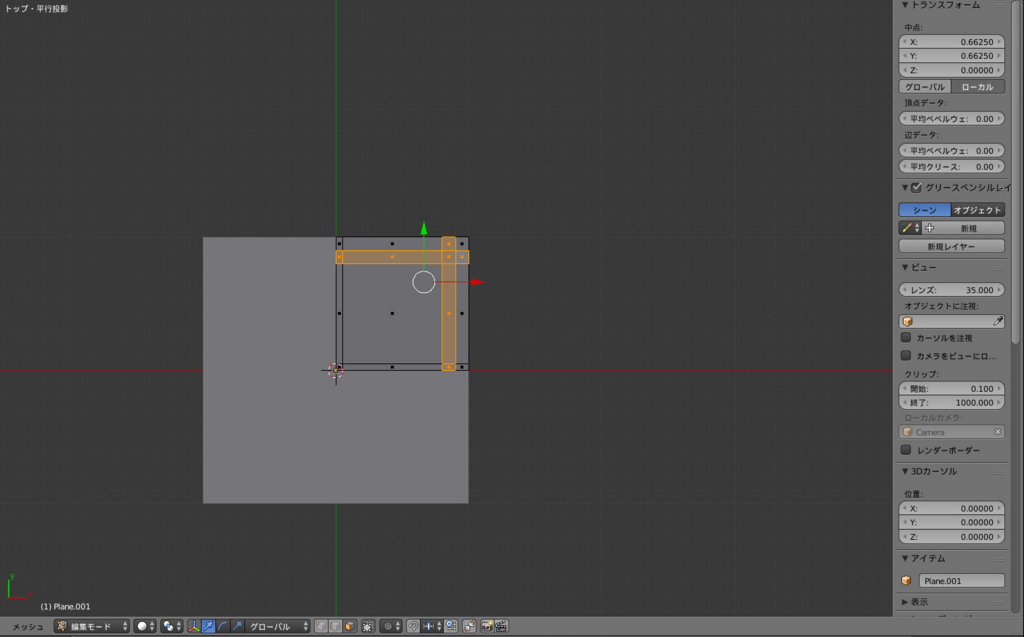This screenshot has height=637, width=1024.
Task: Open the pivot point dropdown
Action: tap(171, 627)
